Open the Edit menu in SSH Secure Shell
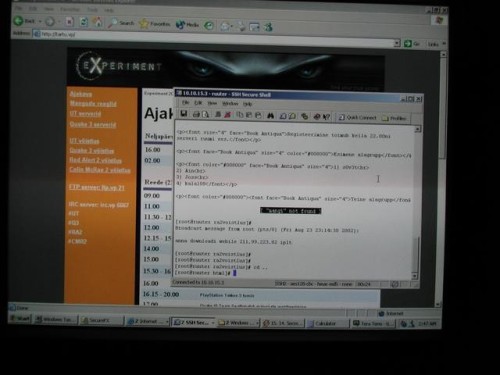 (x=198, y=103)
